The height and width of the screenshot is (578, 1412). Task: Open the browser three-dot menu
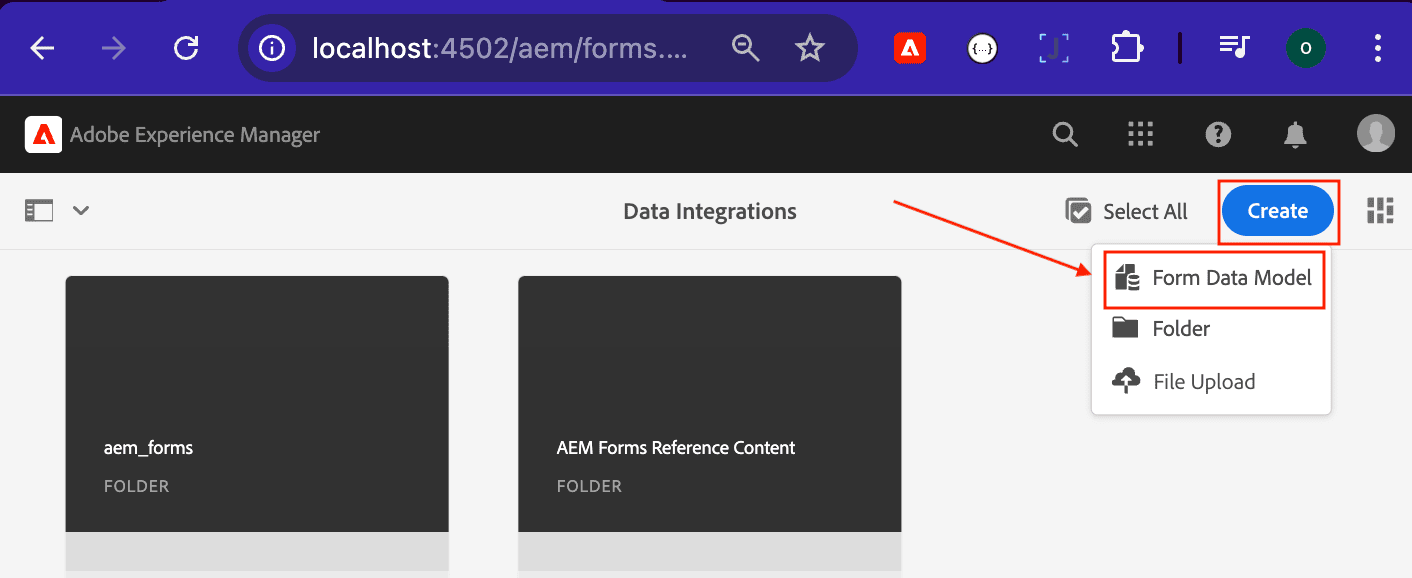tap(1378, 48)
